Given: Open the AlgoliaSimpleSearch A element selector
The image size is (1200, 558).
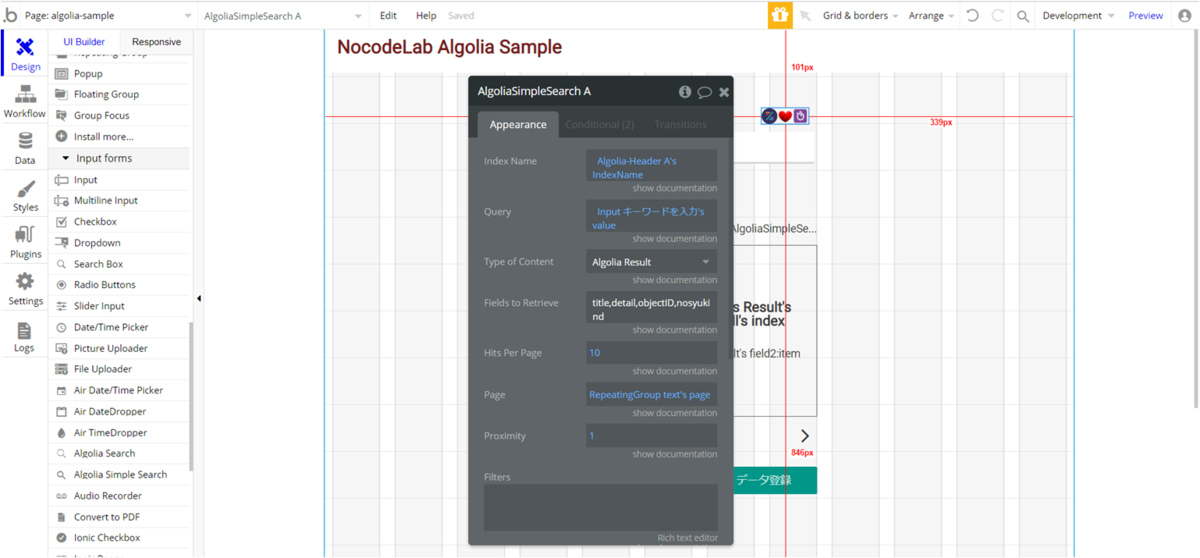Looking at the screenshot, I should (283, 16).
